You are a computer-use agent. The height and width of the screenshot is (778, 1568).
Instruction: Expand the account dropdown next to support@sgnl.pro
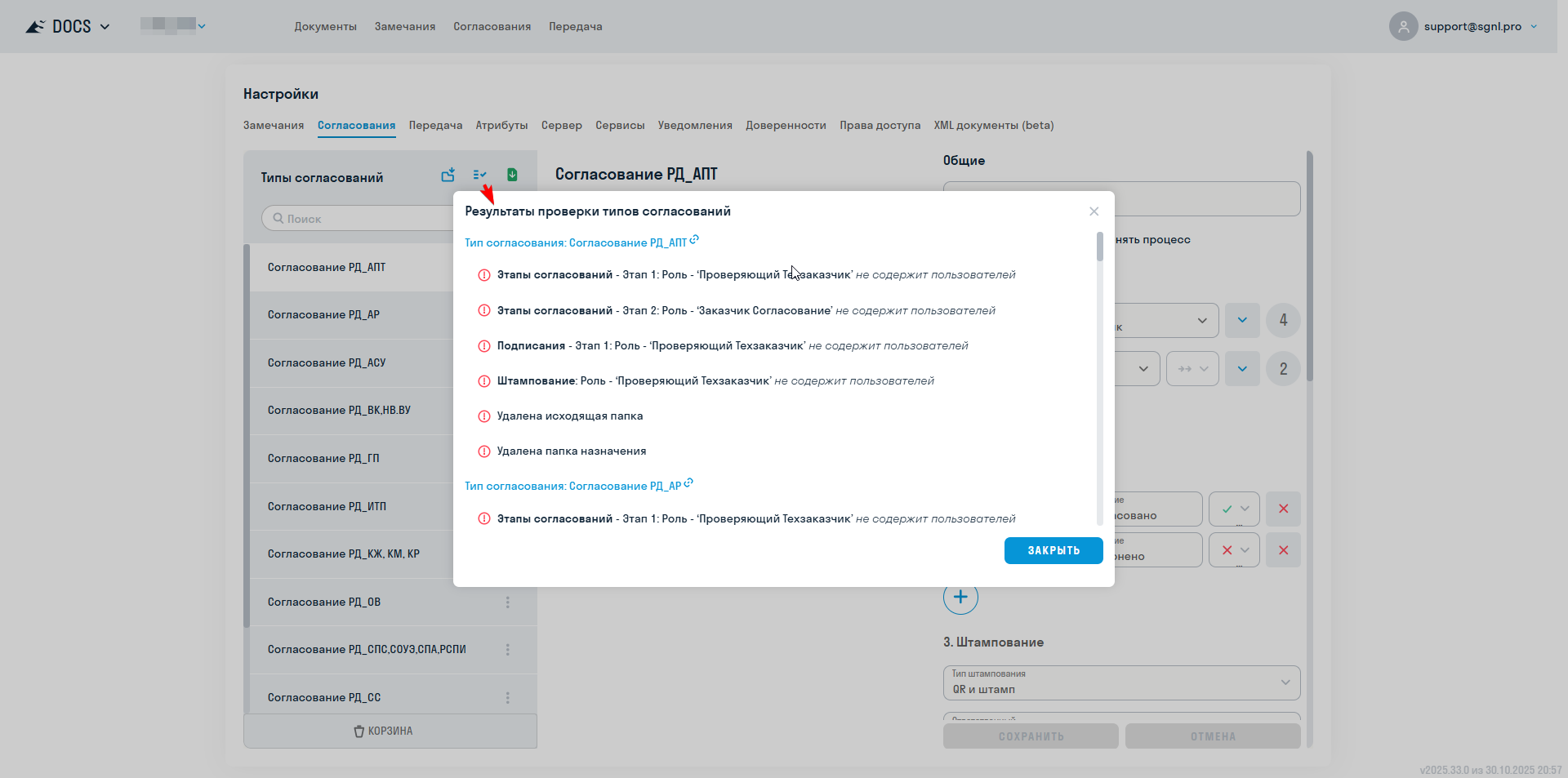point(1534,26)
